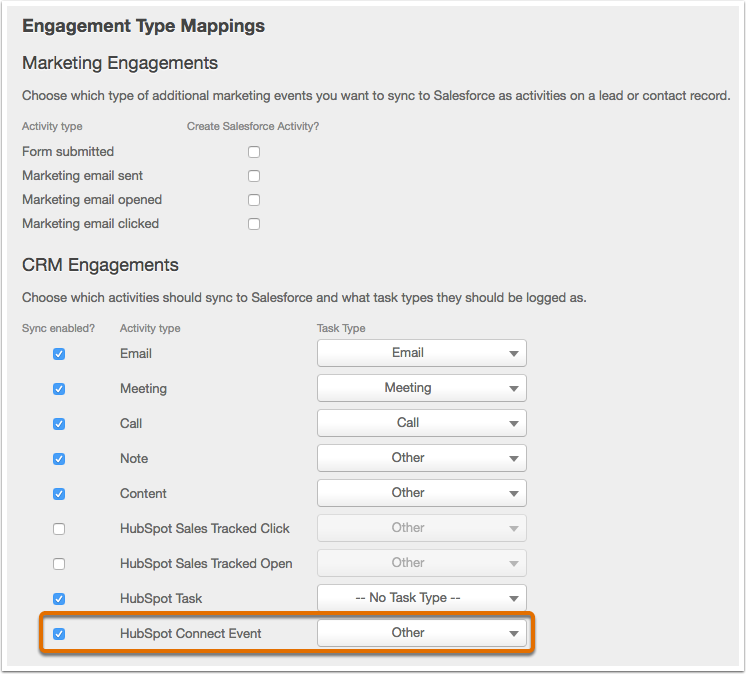Check the Marketing email sent box
746x674 pixels.
click(254, 176)
